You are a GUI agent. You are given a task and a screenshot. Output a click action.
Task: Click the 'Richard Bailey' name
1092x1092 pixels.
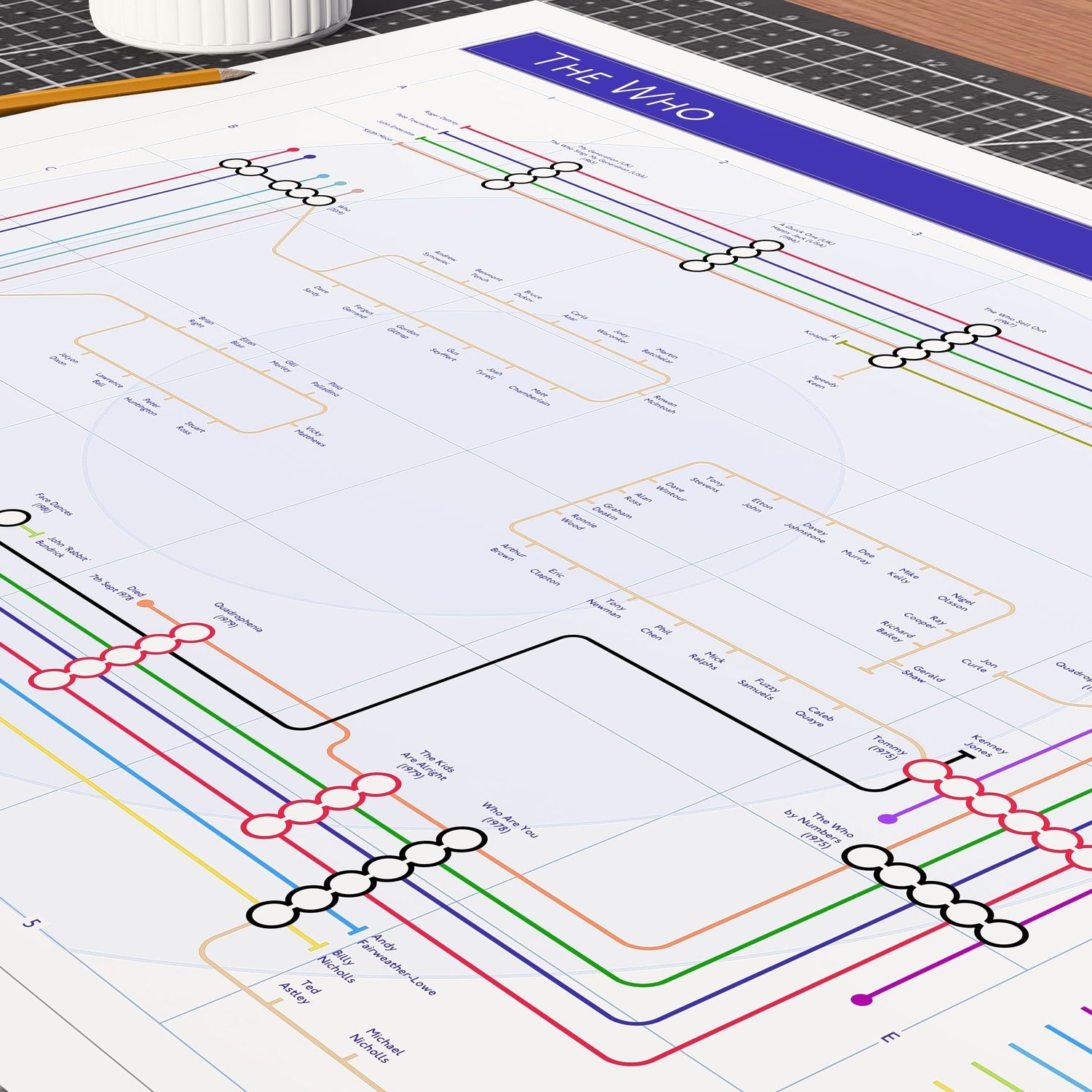point(897,630)
